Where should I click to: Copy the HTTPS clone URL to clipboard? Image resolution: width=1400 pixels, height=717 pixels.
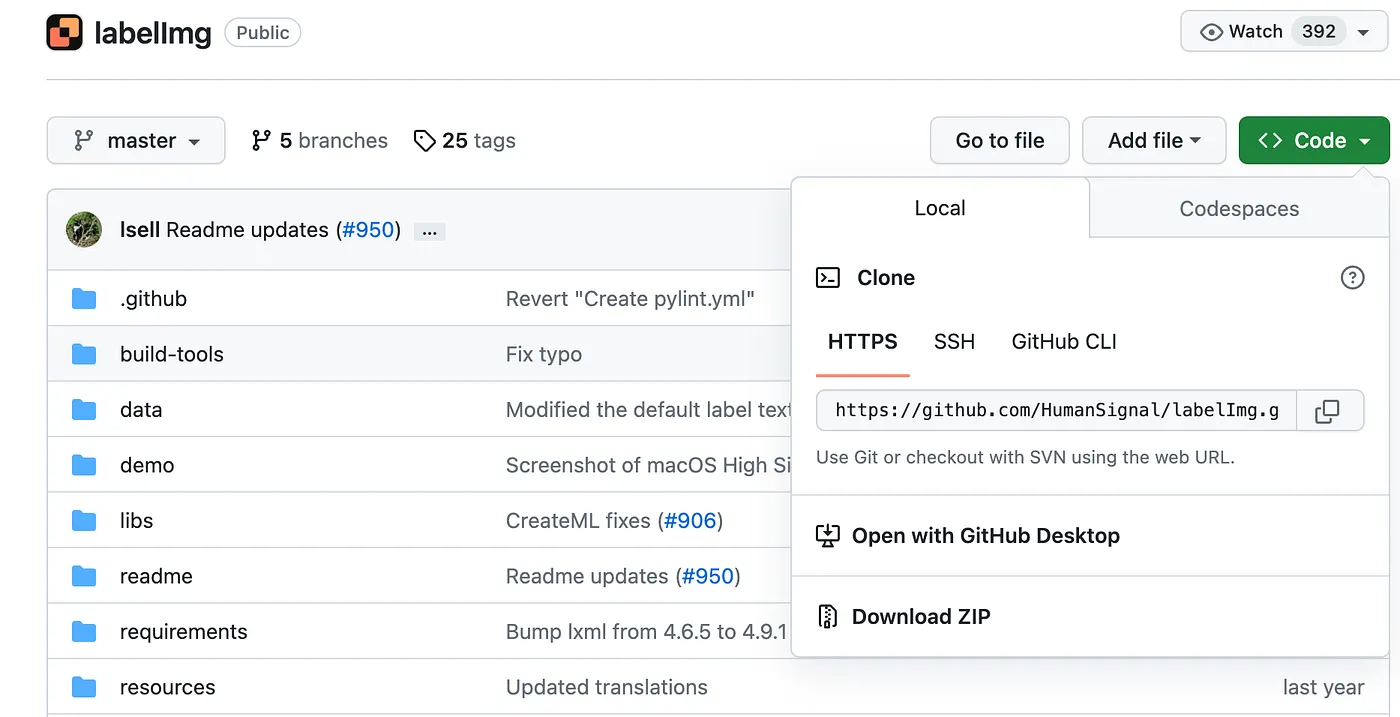coord(1327,411)
